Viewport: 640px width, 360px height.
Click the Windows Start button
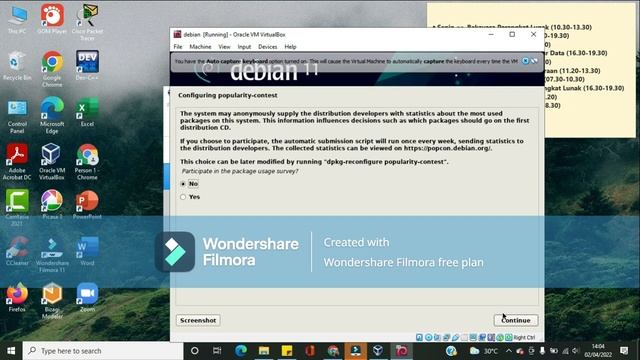pos(11,351)
